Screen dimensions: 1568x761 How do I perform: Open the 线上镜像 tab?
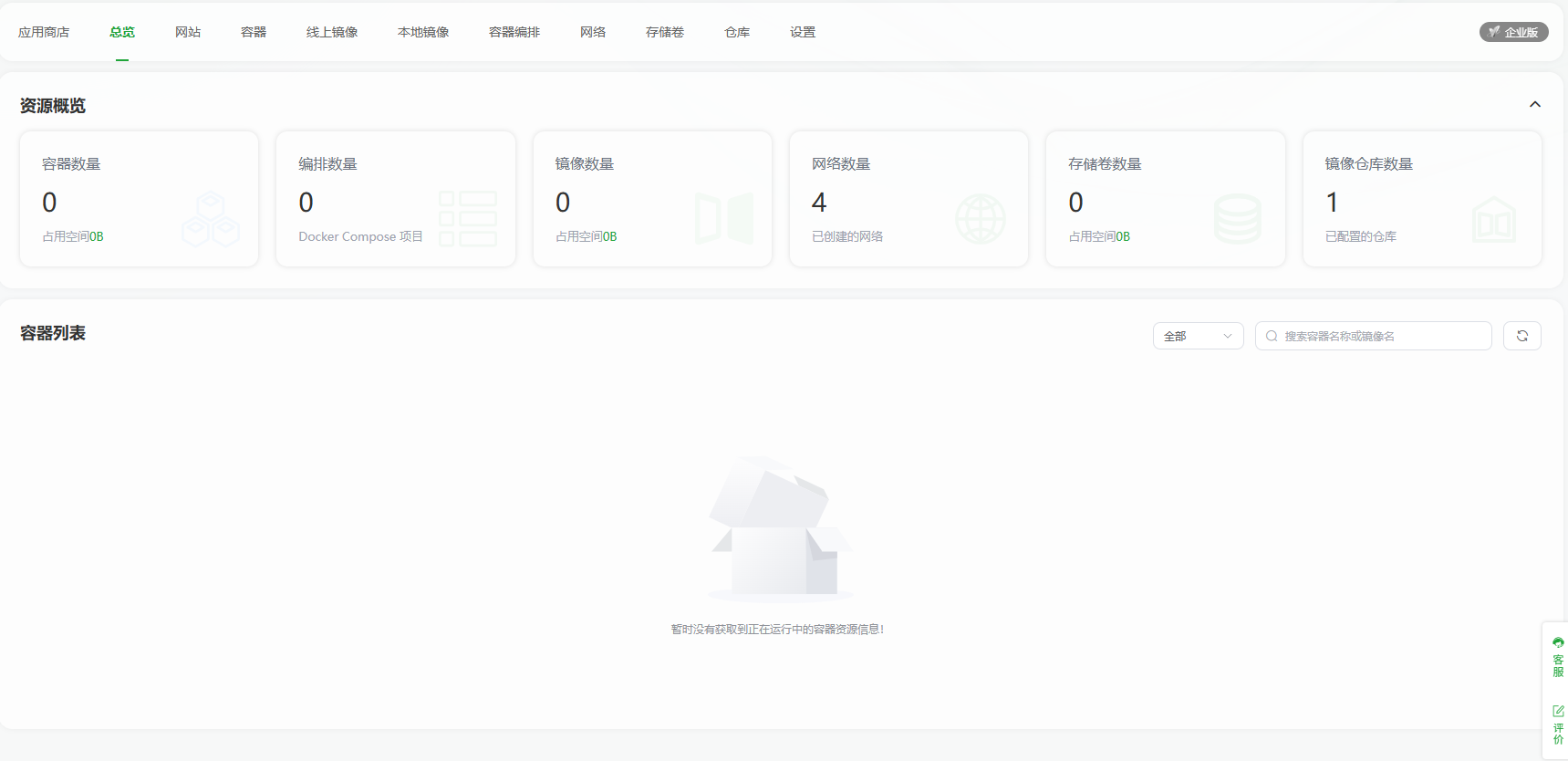(x=332, y=32)
